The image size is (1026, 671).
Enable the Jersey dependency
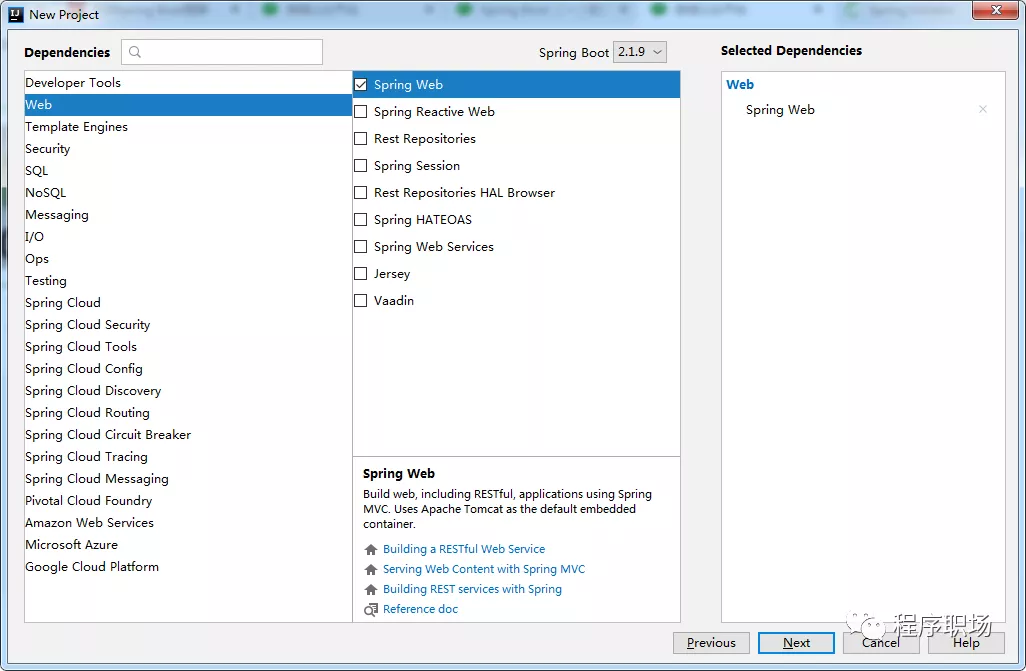[361, 274]
